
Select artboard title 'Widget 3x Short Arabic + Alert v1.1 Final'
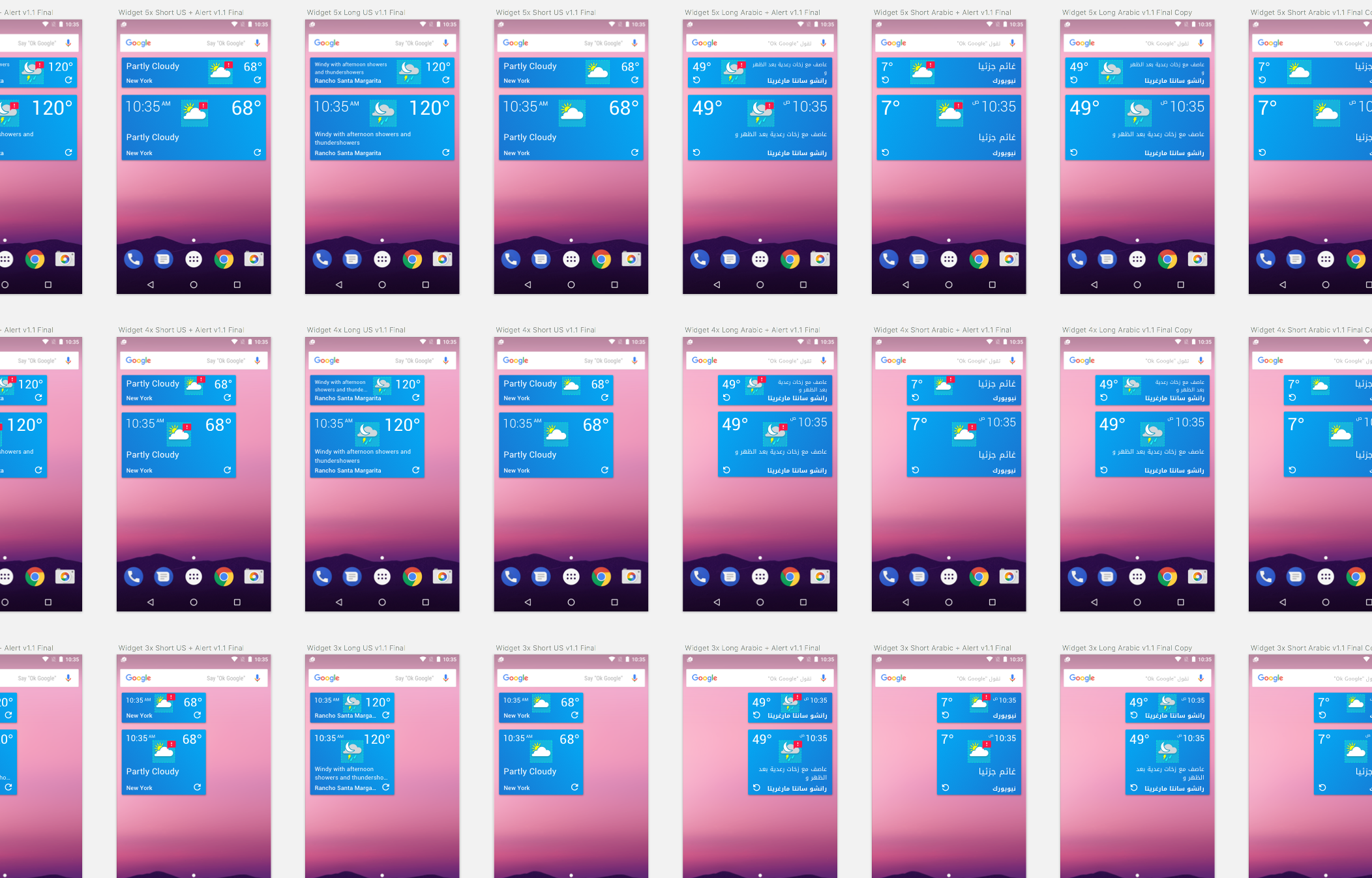tap(942, 648)
